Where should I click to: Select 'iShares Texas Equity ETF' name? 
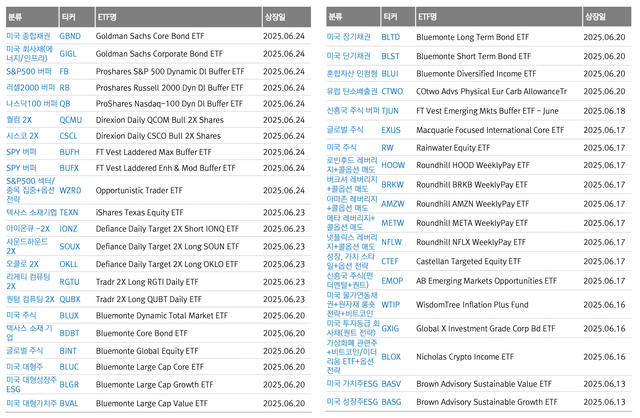click(140, 213)
